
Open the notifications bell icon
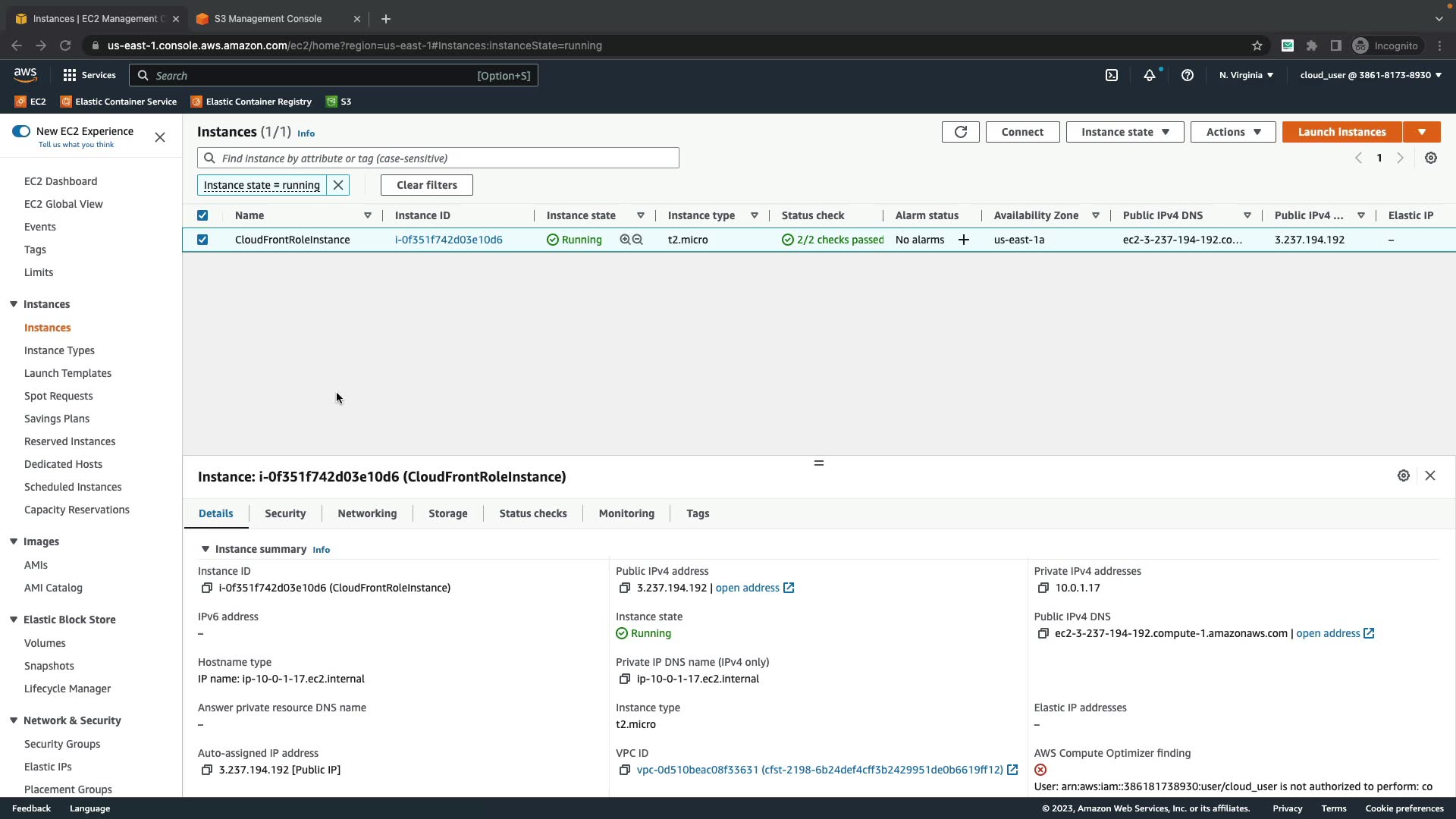(x=1150, y=75)
